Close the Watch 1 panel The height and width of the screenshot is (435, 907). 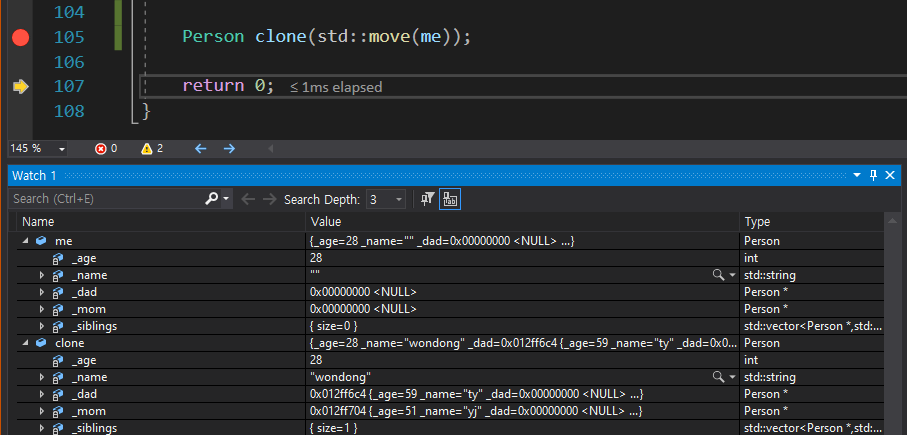[890, 175]
